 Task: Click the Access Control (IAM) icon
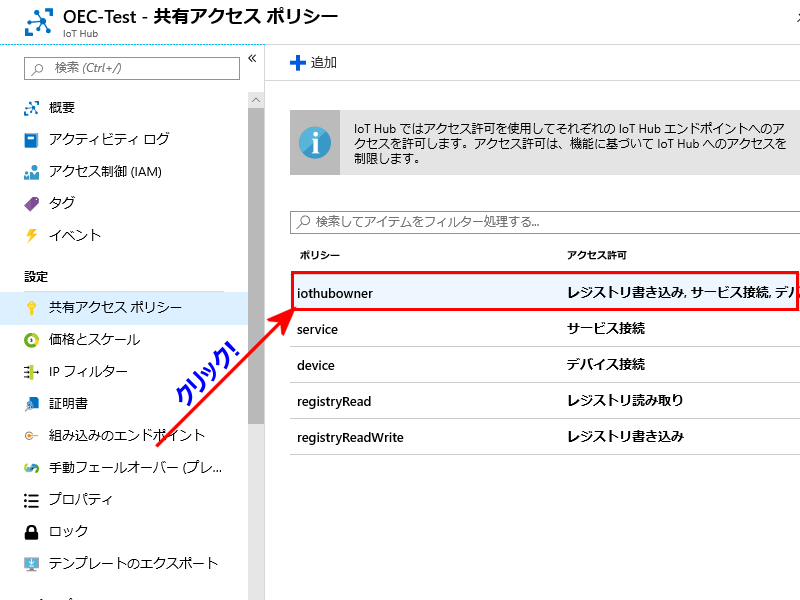click(31, 172)
